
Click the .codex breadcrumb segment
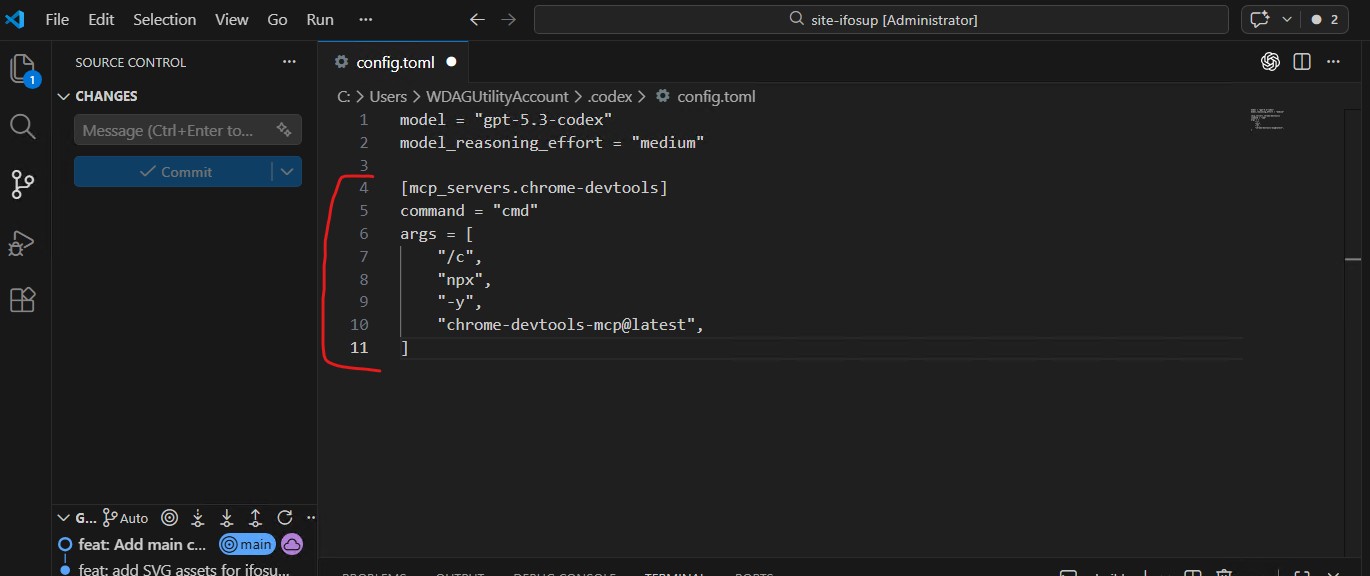[x=609, y=96]
